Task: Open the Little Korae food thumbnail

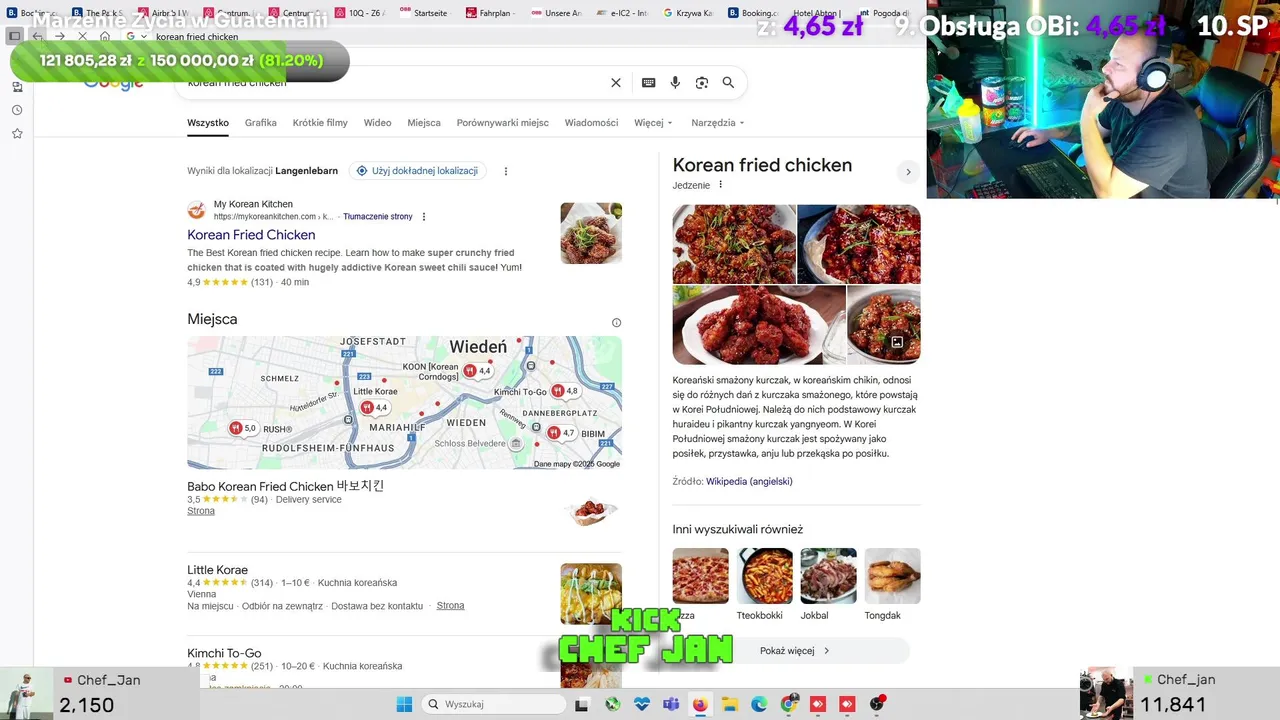Action: click(591, 594)
